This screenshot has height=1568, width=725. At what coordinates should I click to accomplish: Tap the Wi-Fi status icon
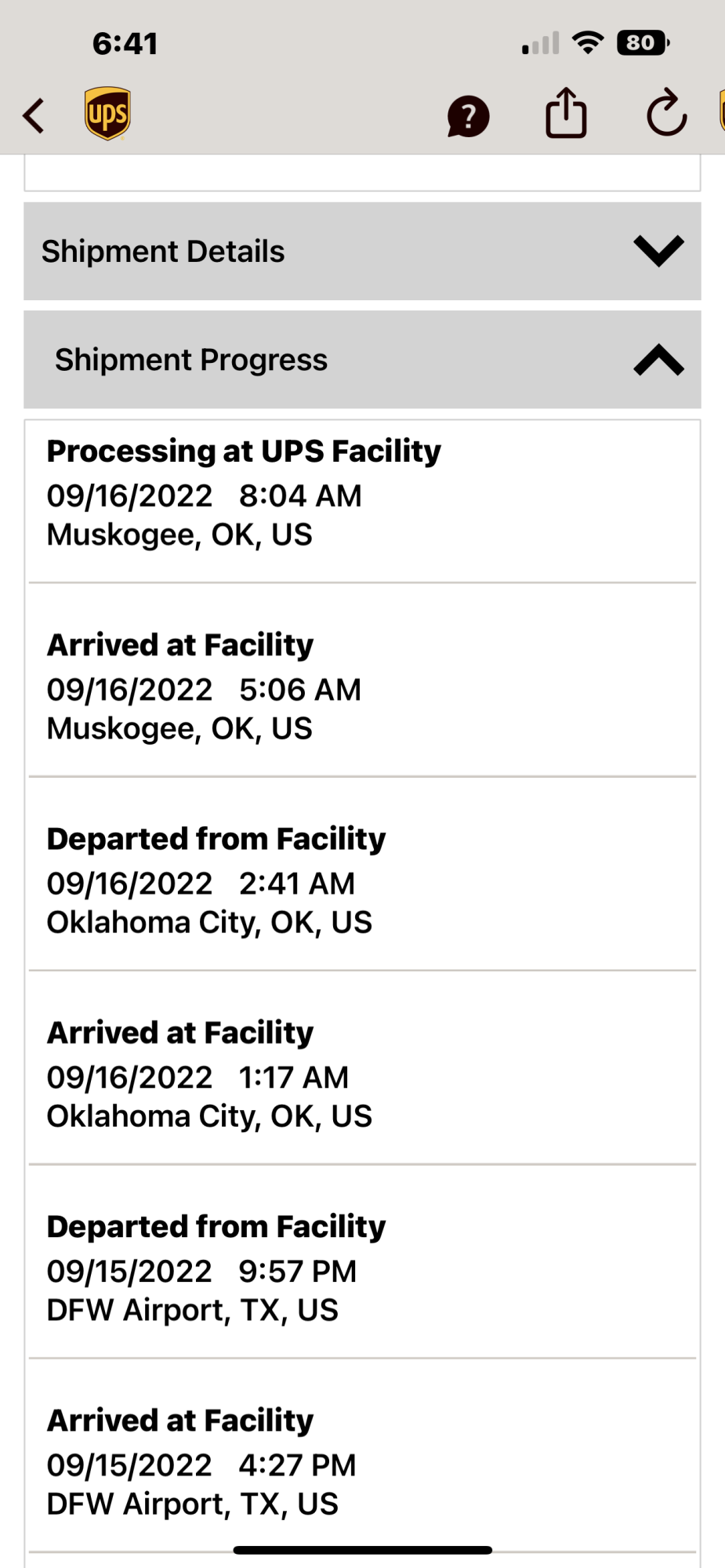point(588,42)
